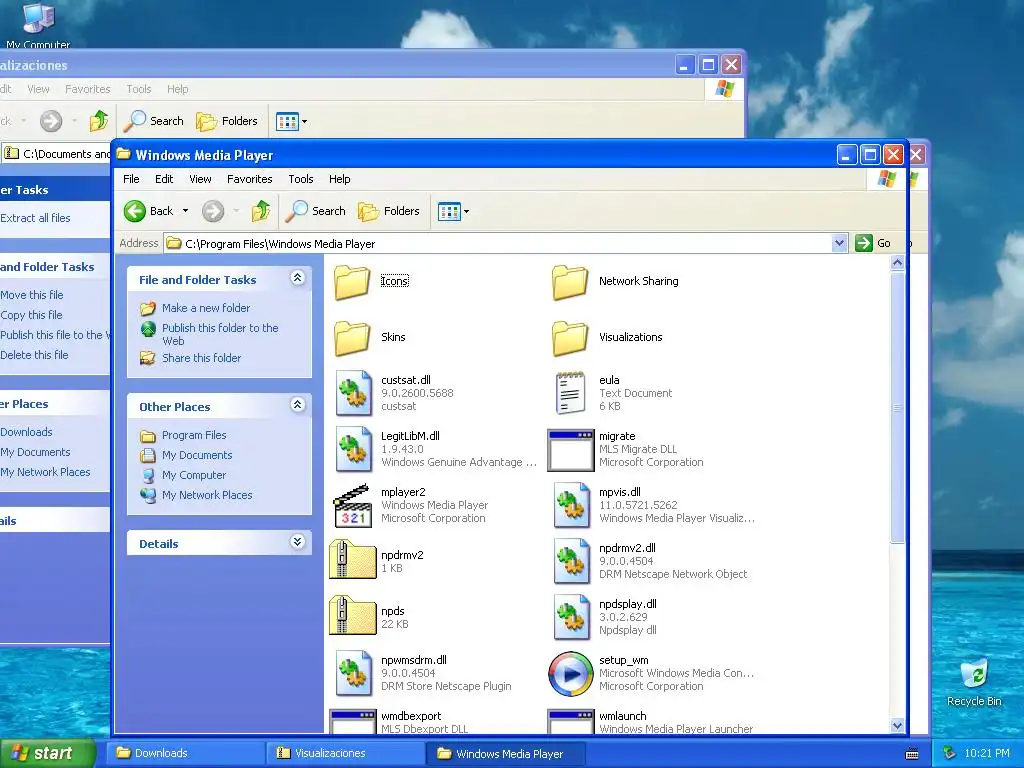The width and height of the screenshot is (1024, 768).
Task: Select the npdsplay.dll file icon
Action: (571, 618)
